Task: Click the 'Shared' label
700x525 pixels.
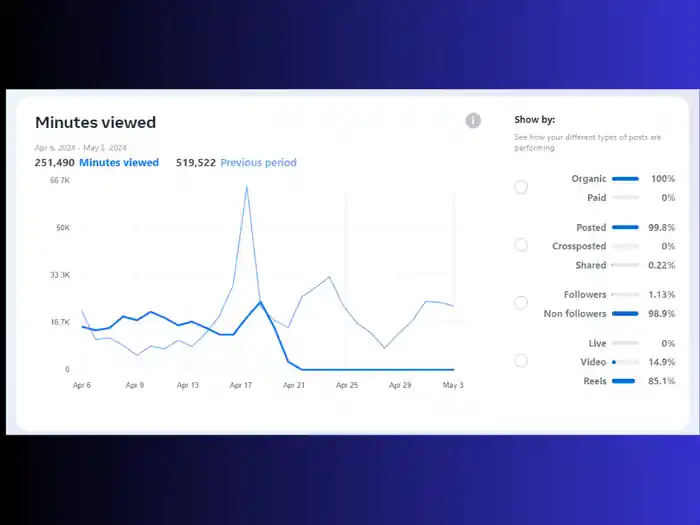Action: click(591, 265)
